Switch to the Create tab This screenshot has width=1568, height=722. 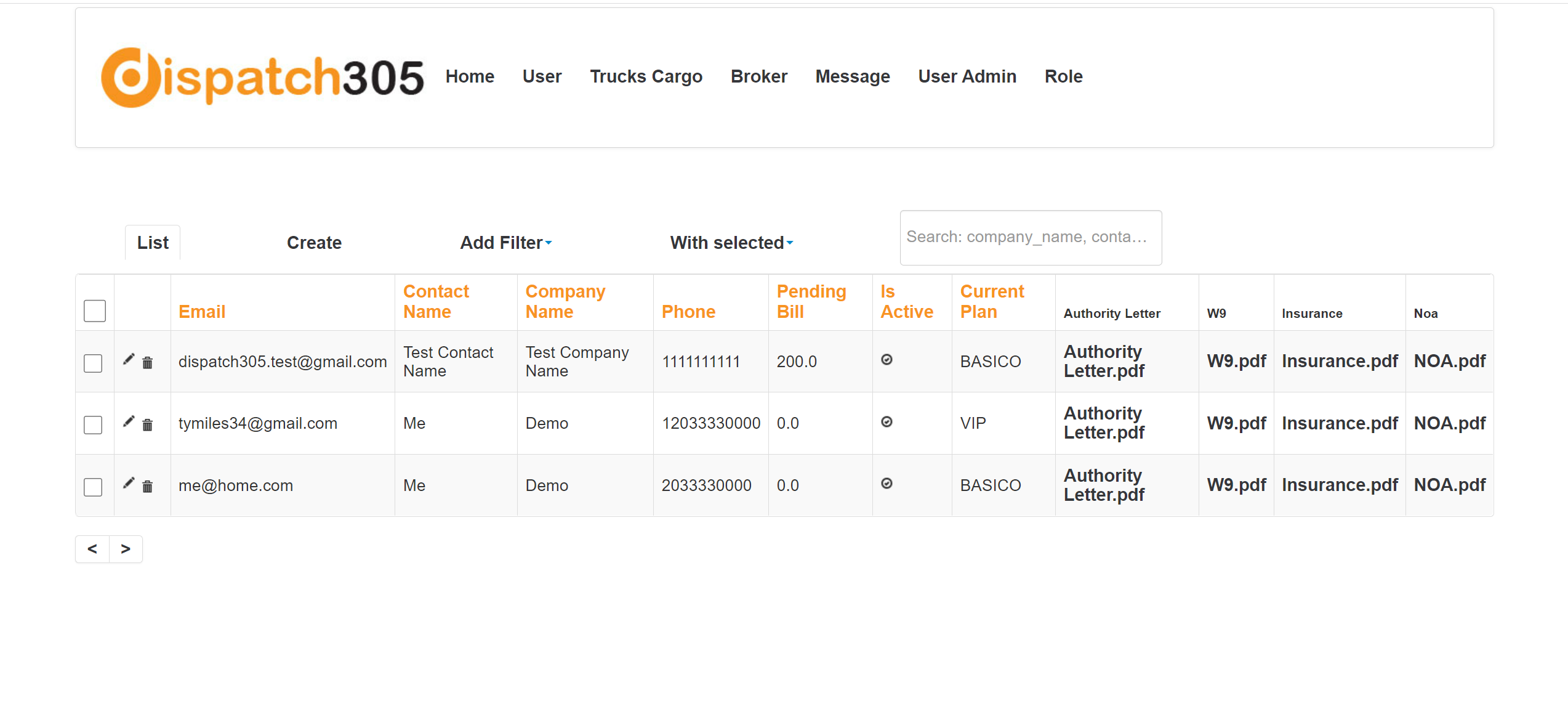pos(314,243)
